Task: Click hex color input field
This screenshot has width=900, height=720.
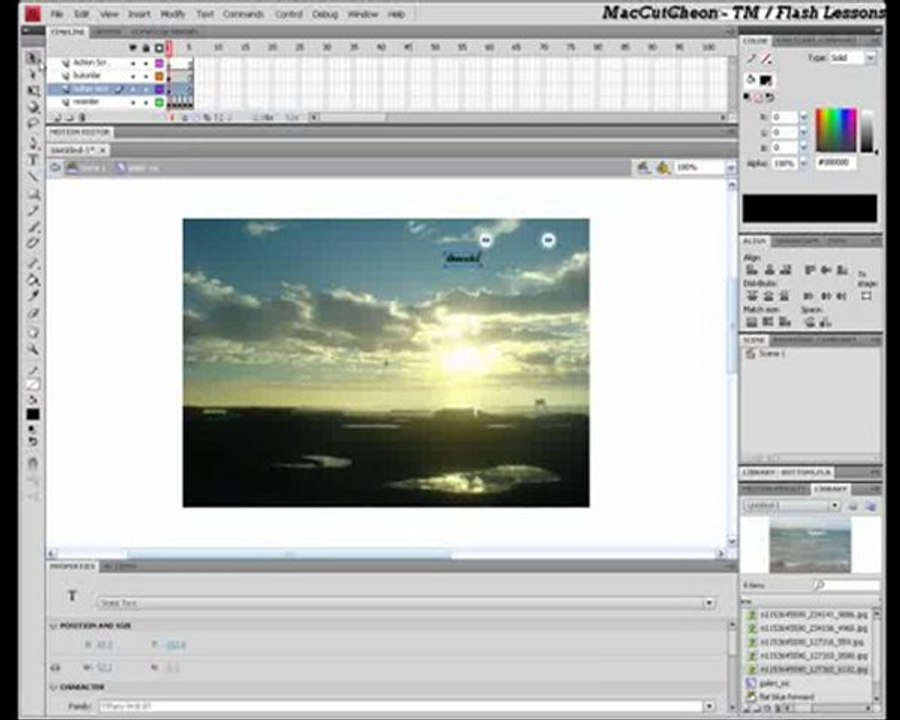Action: pos(836,163)
